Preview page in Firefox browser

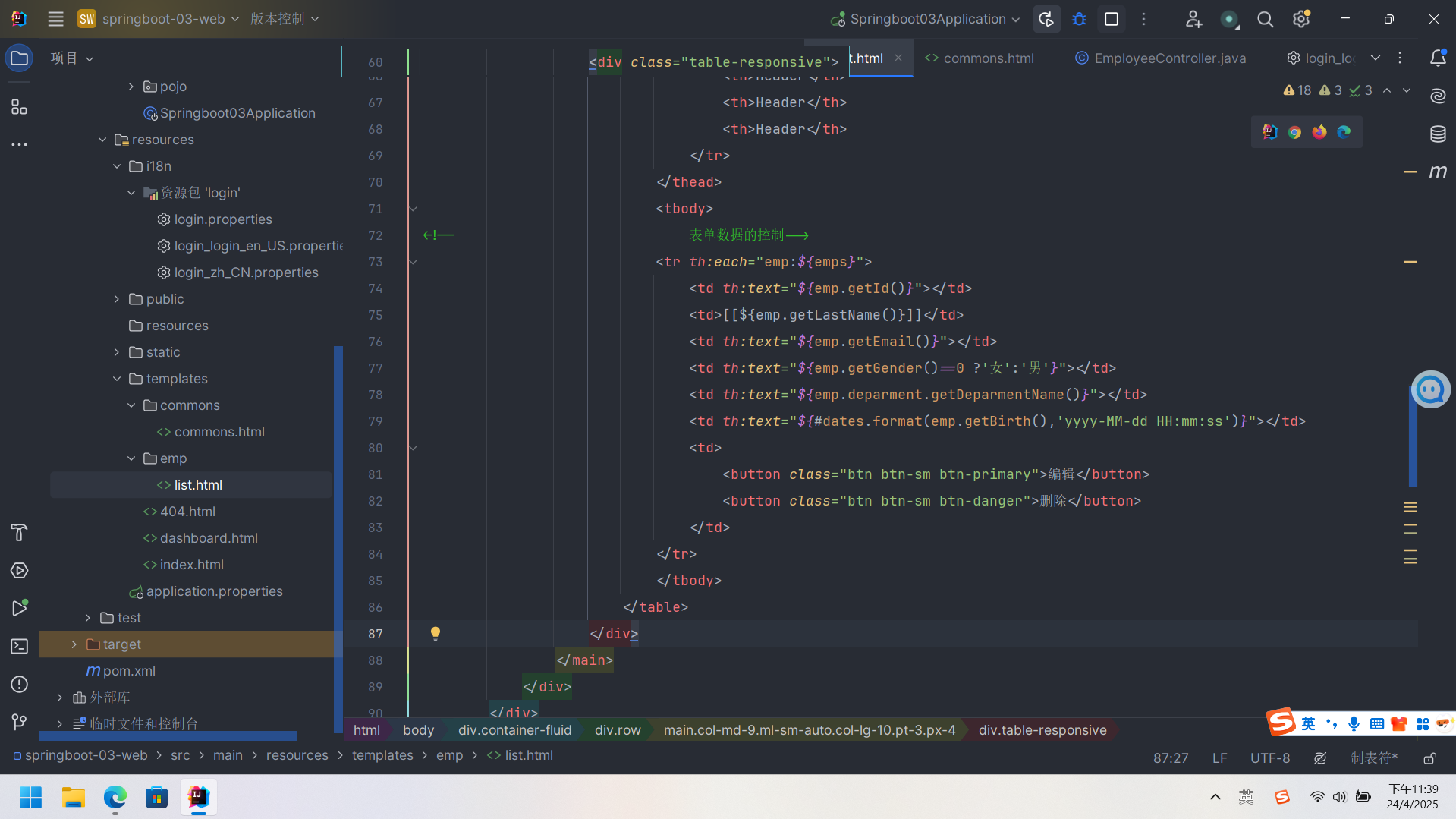point(1319,132)
